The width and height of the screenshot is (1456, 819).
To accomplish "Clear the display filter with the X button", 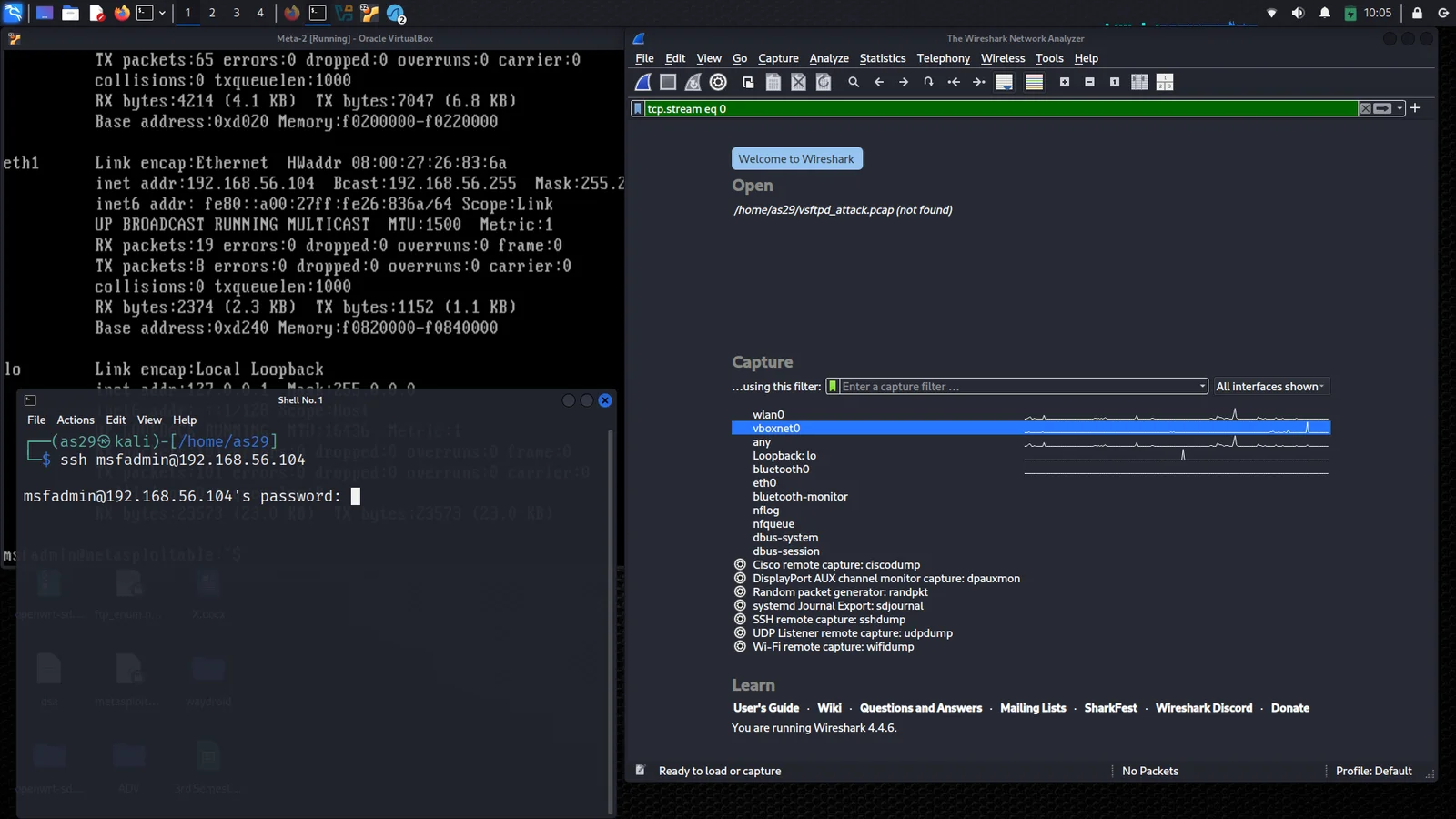I will coord(1365,108).
